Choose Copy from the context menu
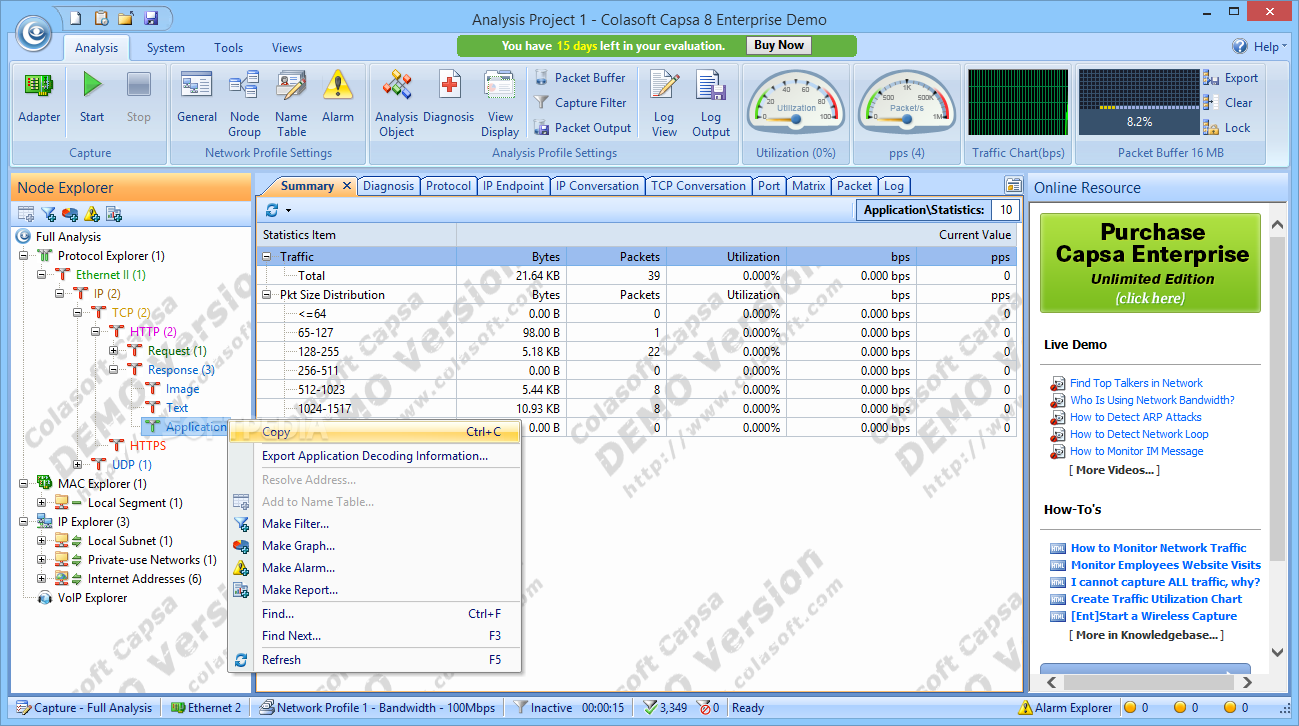Screen dimensions: 1299x726 click(x=375, y=432)
